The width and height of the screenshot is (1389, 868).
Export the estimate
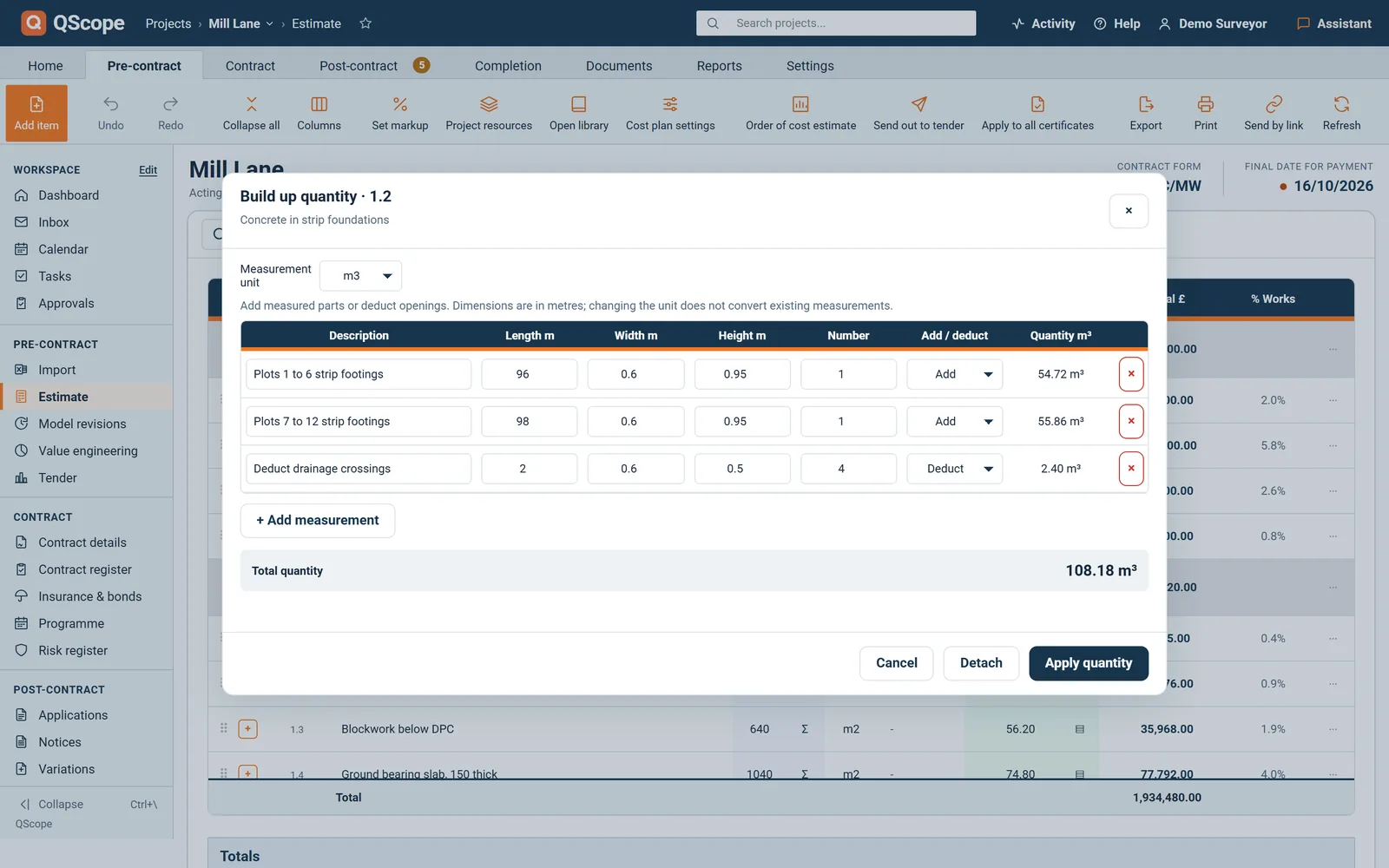pos(1146,113)
